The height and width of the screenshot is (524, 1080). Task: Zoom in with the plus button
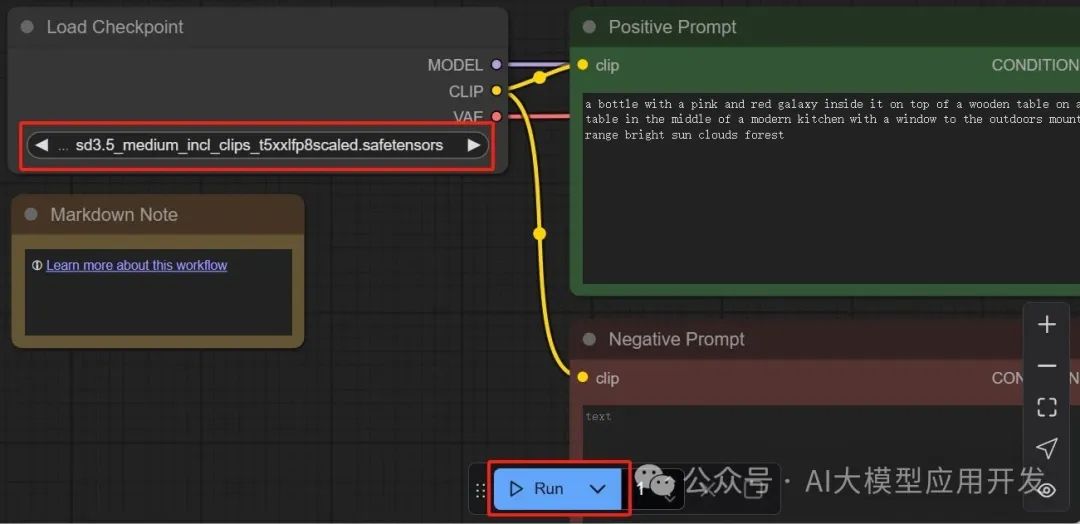(x=1047, y=324)
